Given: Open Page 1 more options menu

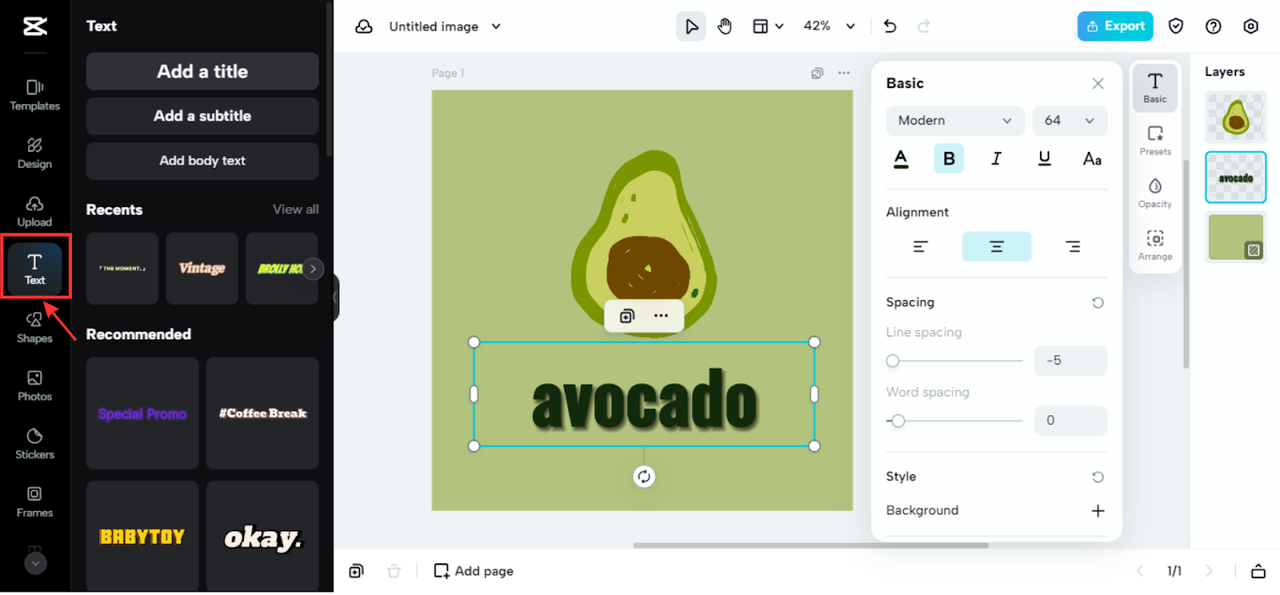Looking at the screenshot, I should tap(844, 73).
